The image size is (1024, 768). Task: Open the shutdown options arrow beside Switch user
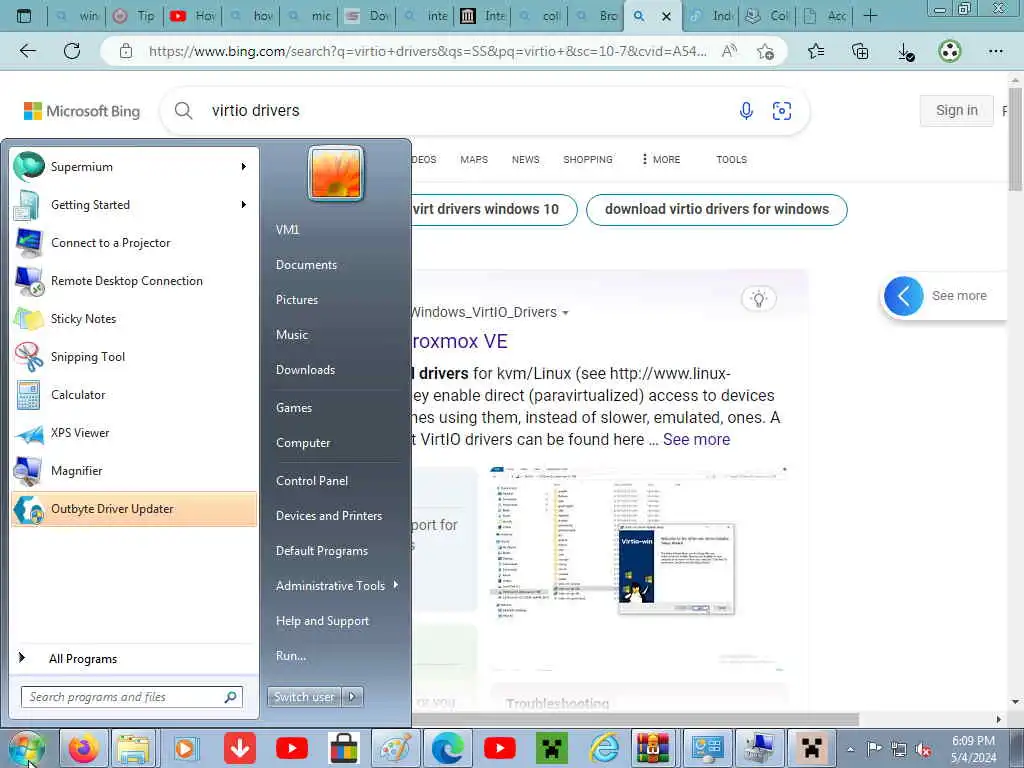coord(353,697)
